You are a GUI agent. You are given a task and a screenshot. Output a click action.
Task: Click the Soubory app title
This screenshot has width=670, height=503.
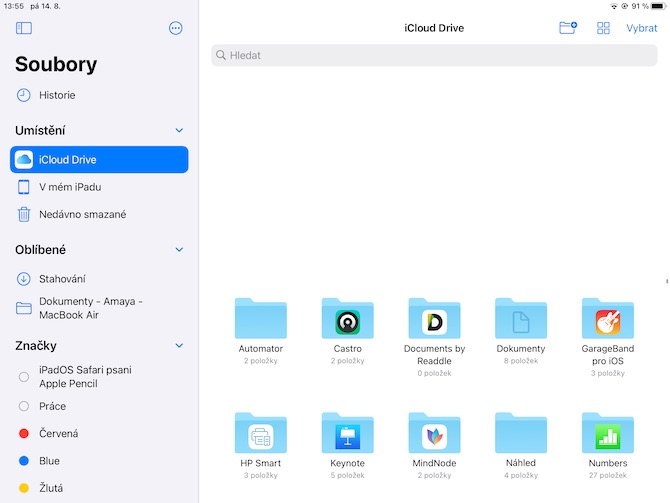click(x=56, y=65)
